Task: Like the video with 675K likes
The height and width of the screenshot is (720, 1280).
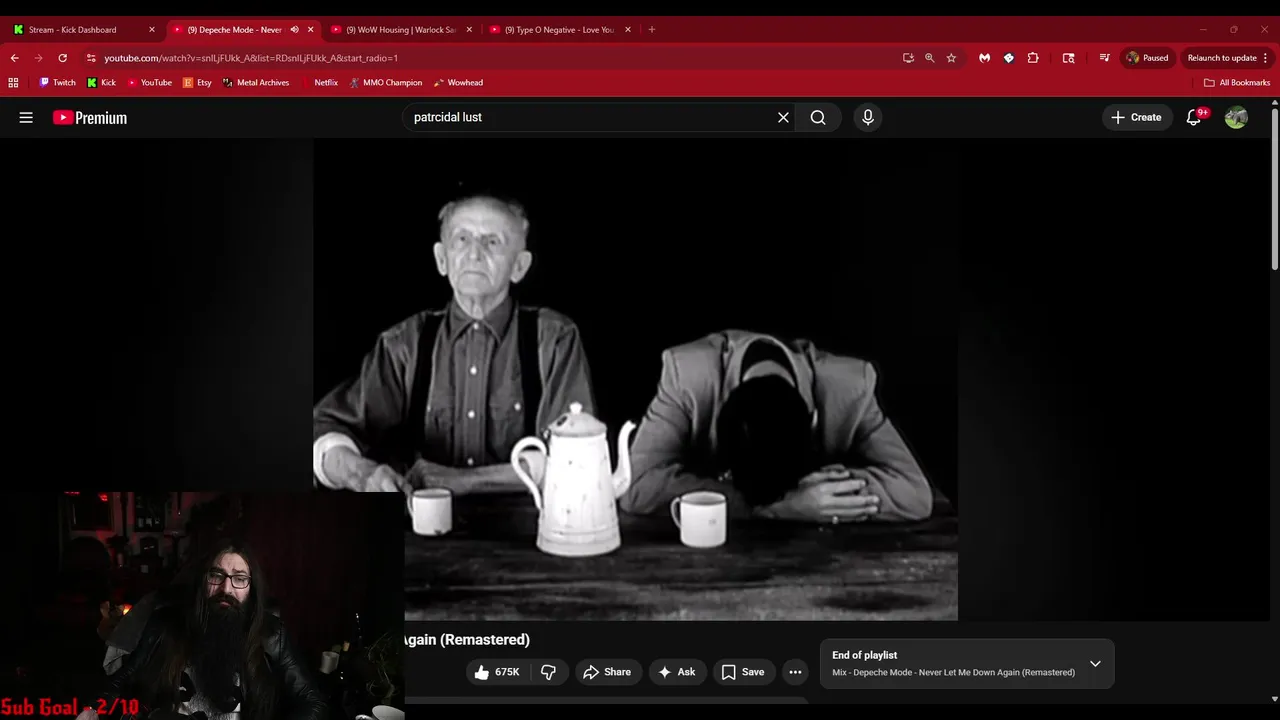Action: click(498, 672)
